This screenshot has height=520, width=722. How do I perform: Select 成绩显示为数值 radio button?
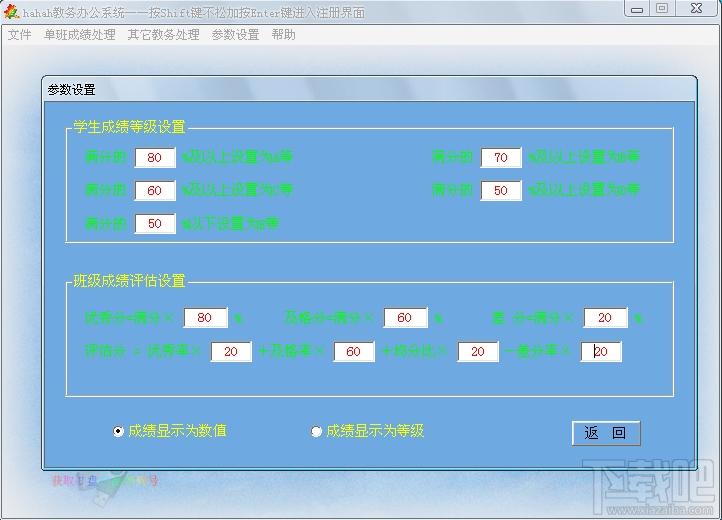(118, 431)
